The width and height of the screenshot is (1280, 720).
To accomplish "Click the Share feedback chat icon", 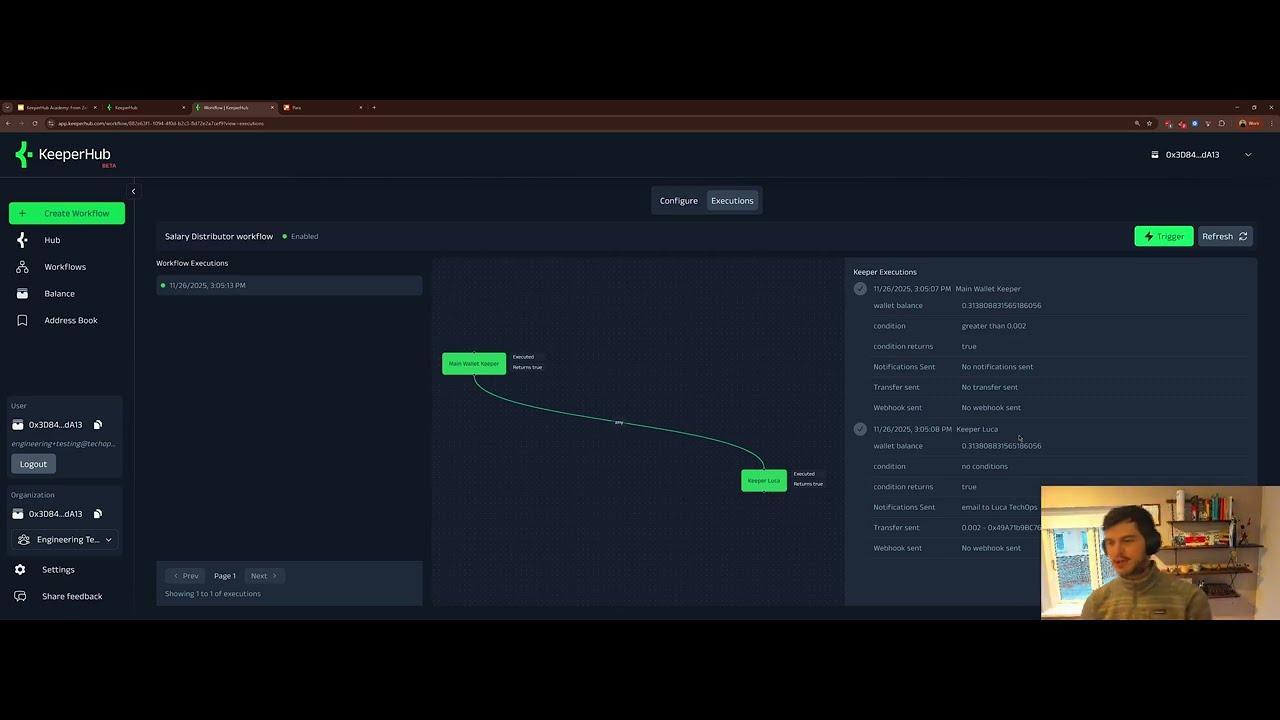I will 19,596.
